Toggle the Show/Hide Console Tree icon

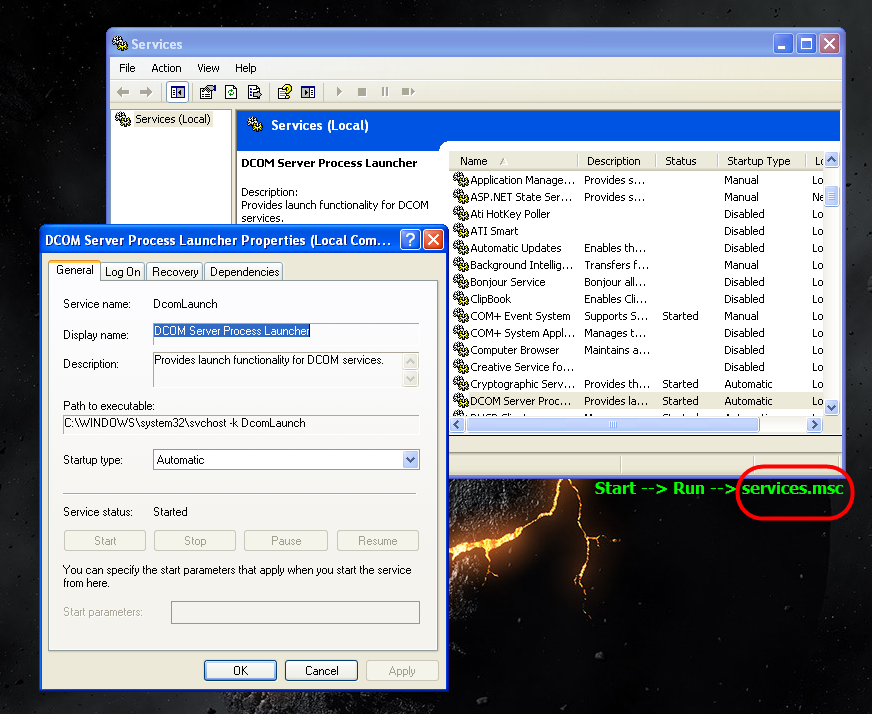(177, 92)
